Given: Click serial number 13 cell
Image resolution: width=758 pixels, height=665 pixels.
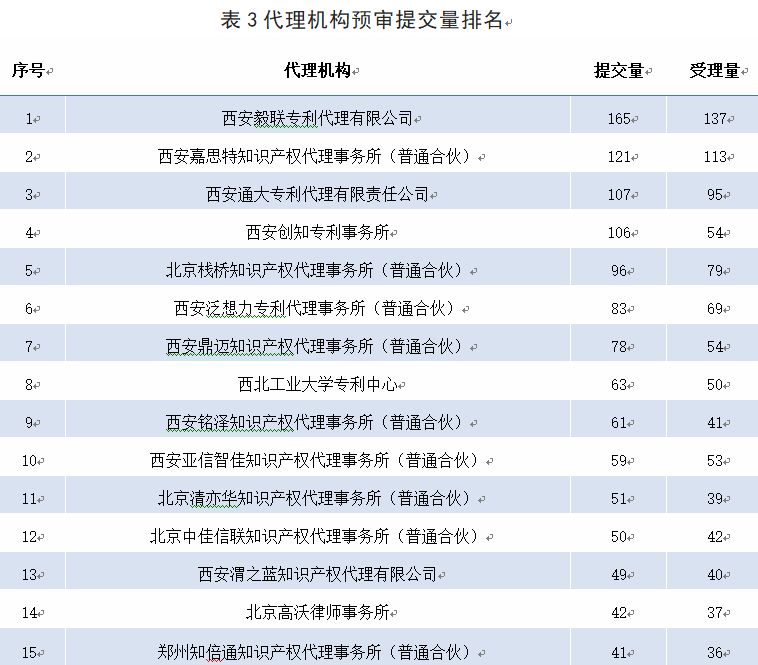Looking at the screenshot, I should click(x=29, y=574).
